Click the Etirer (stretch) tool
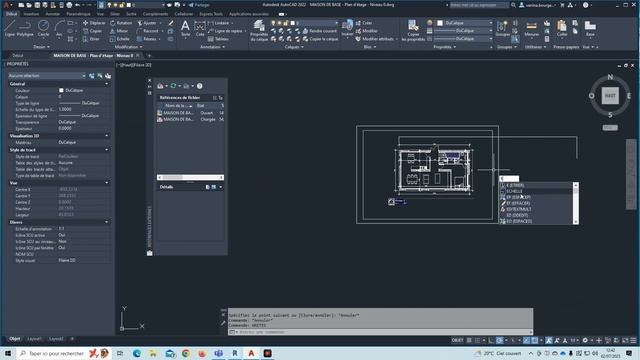 tap(91, 39)
